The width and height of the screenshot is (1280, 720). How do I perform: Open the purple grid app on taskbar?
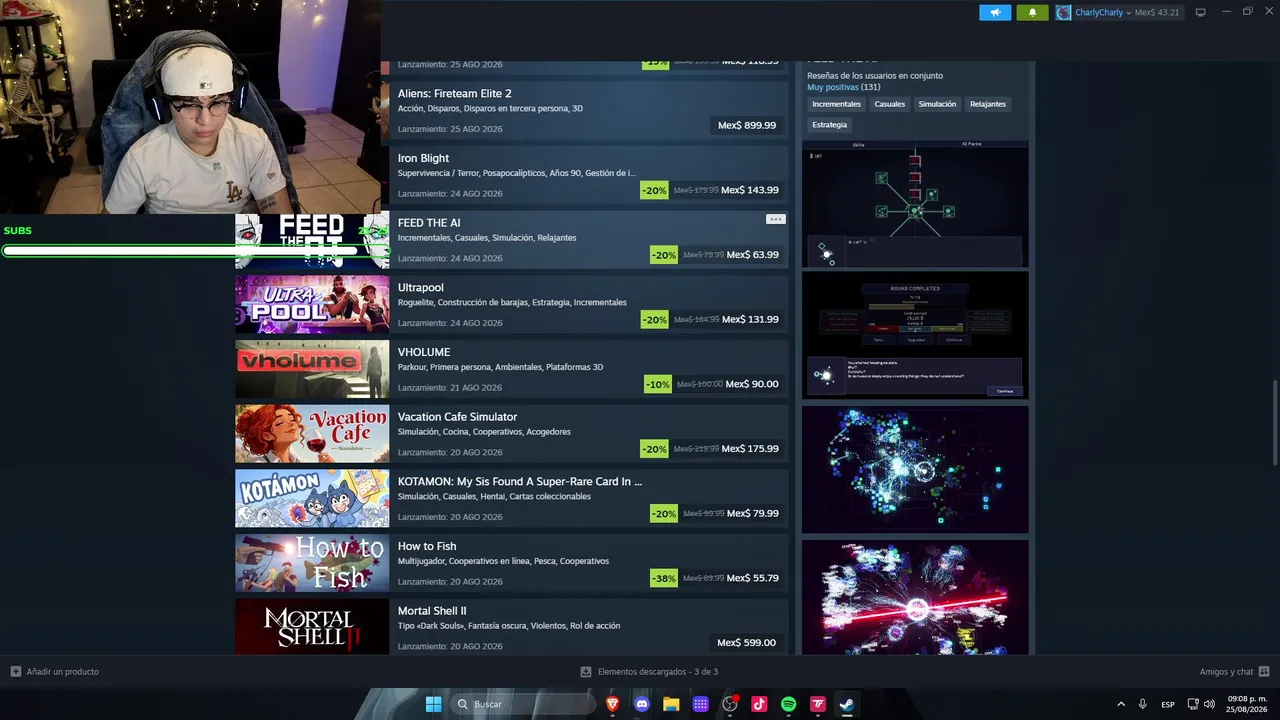701,704
